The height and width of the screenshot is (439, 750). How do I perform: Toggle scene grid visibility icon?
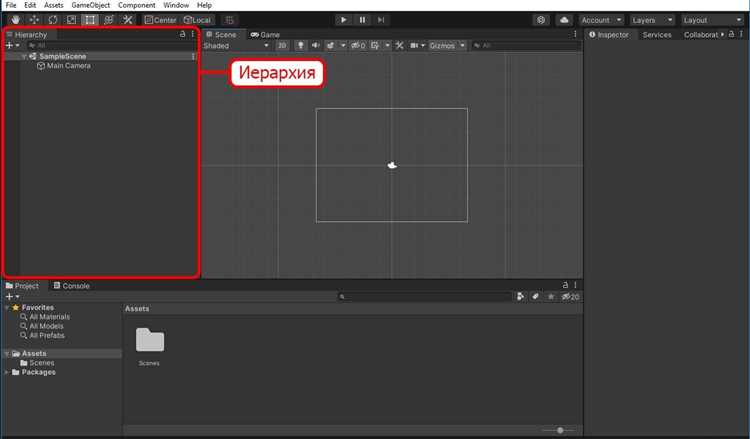tap(375, 46)
